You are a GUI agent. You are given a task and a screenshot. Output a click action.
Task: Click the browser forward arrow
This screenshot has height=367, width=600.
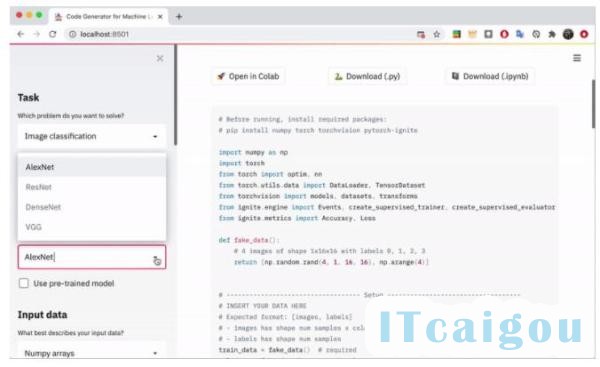tap(36, 34)
